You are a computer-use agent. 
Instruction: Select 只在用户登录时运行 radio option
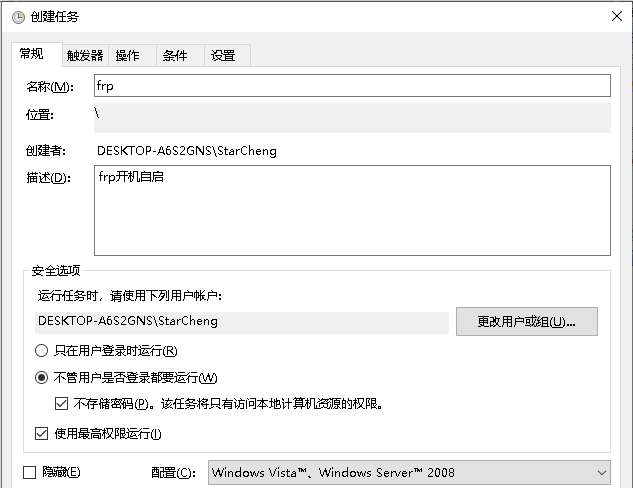(x=41, y=351)
